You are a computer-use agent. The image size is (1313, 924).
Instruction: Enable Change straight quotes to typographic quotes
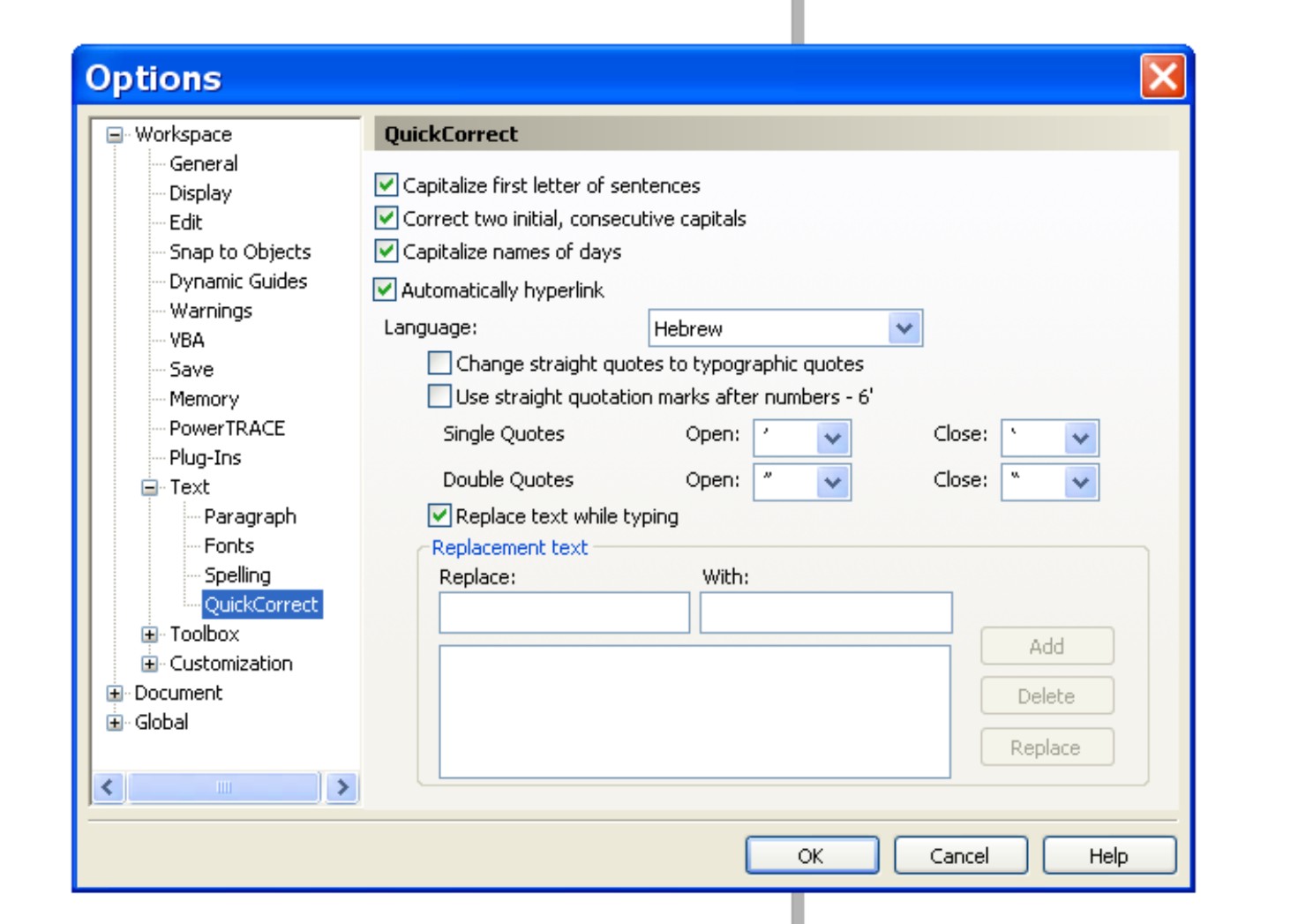click(x=439, y=363)
